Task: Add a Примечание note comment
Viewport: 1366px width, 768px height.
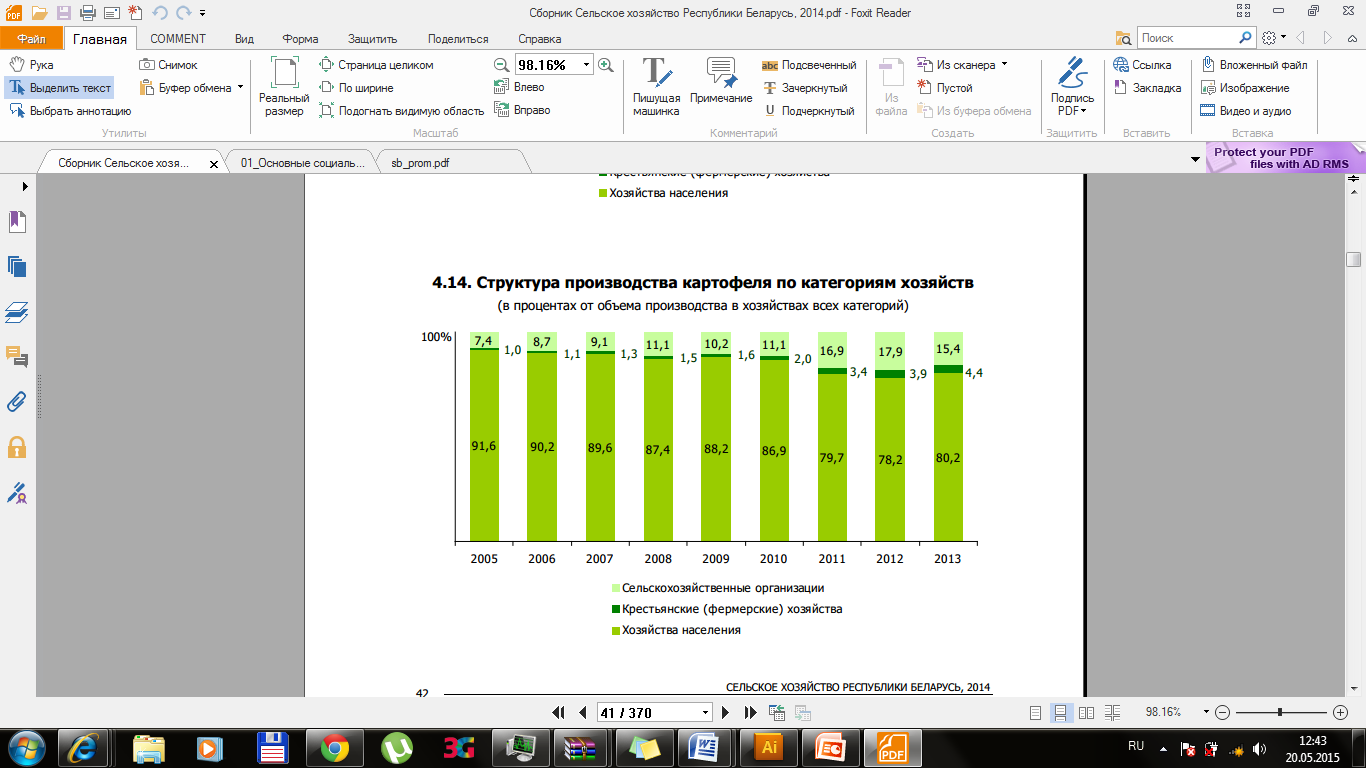Action: 721,82
